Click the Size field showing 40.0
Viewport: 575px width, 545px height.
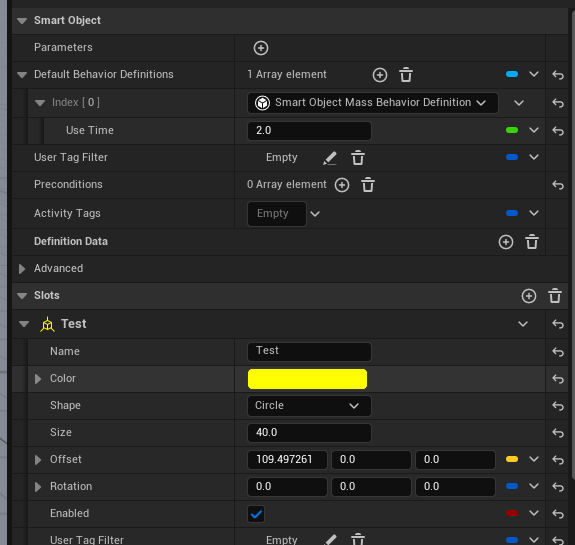(309, 433)
